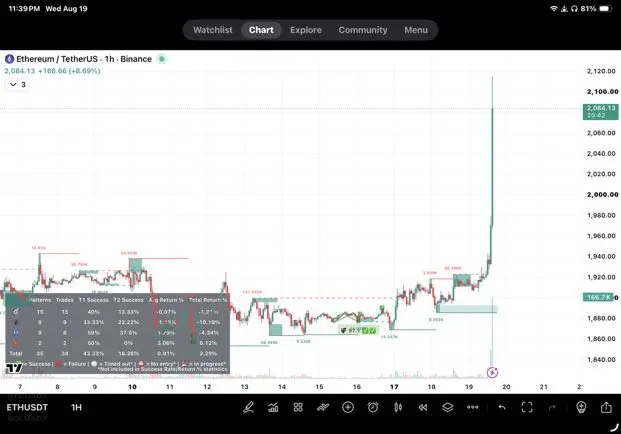Switch to the Explore tab
Viewport: 621px width, 434px height.
point(306,30)
